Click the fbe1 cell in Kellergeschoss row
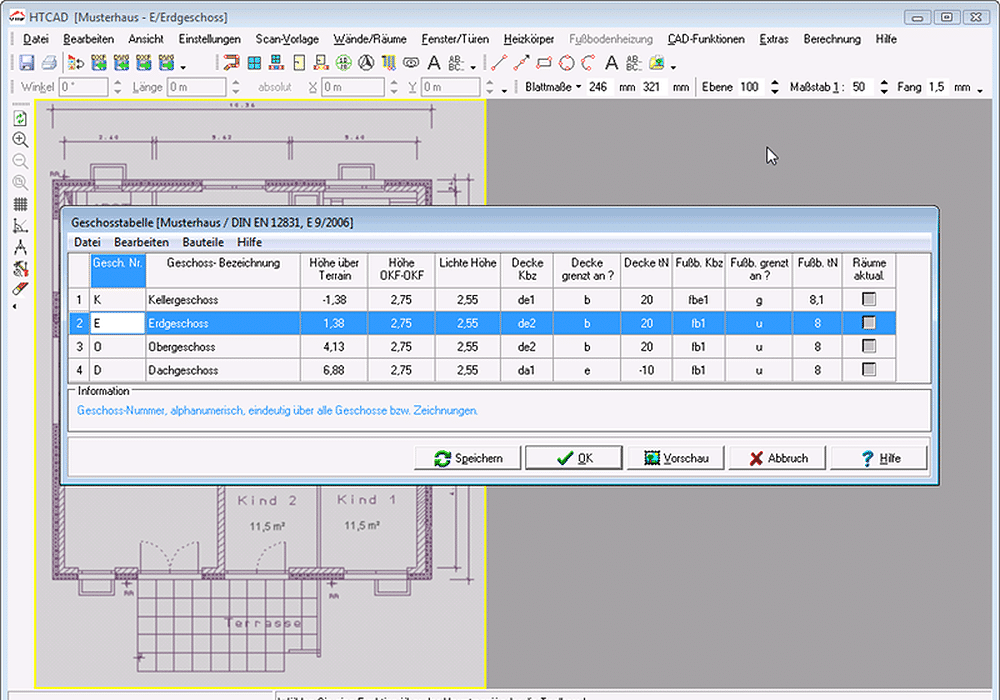 (x=698, y=300)
